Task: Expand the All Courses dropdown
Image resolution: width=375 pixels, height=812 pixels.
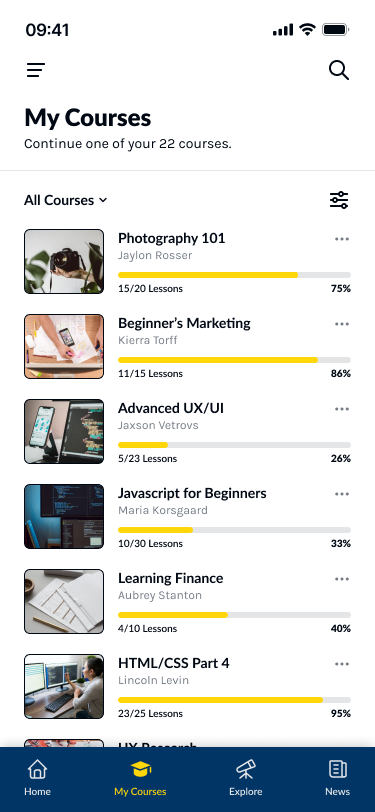Action: click(x=66, y=200)
